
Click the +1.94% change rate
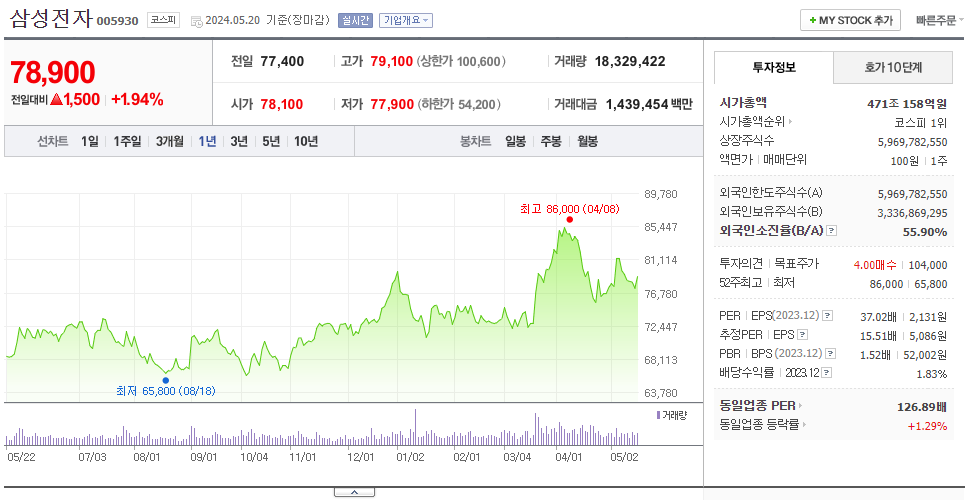[137, 99]
